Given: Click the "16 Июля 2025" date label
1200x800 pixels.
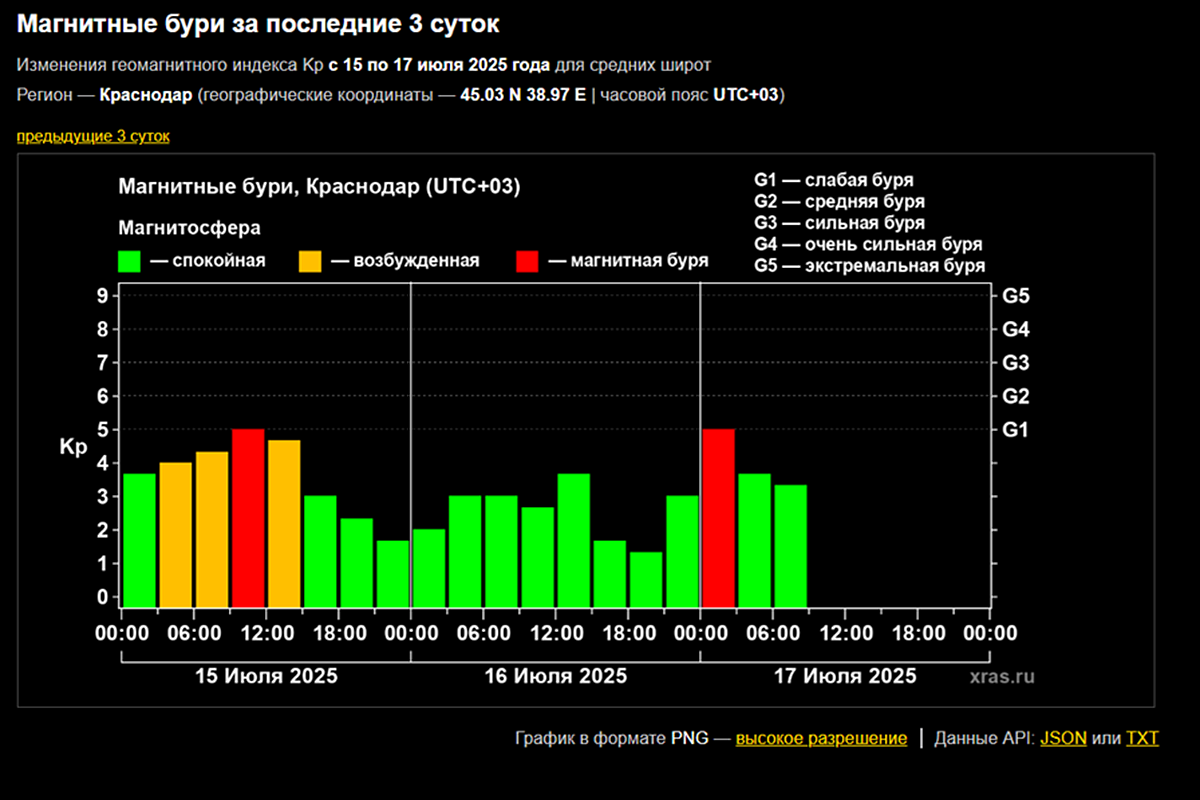Looking at the screenshot, I should coord(555,676).
